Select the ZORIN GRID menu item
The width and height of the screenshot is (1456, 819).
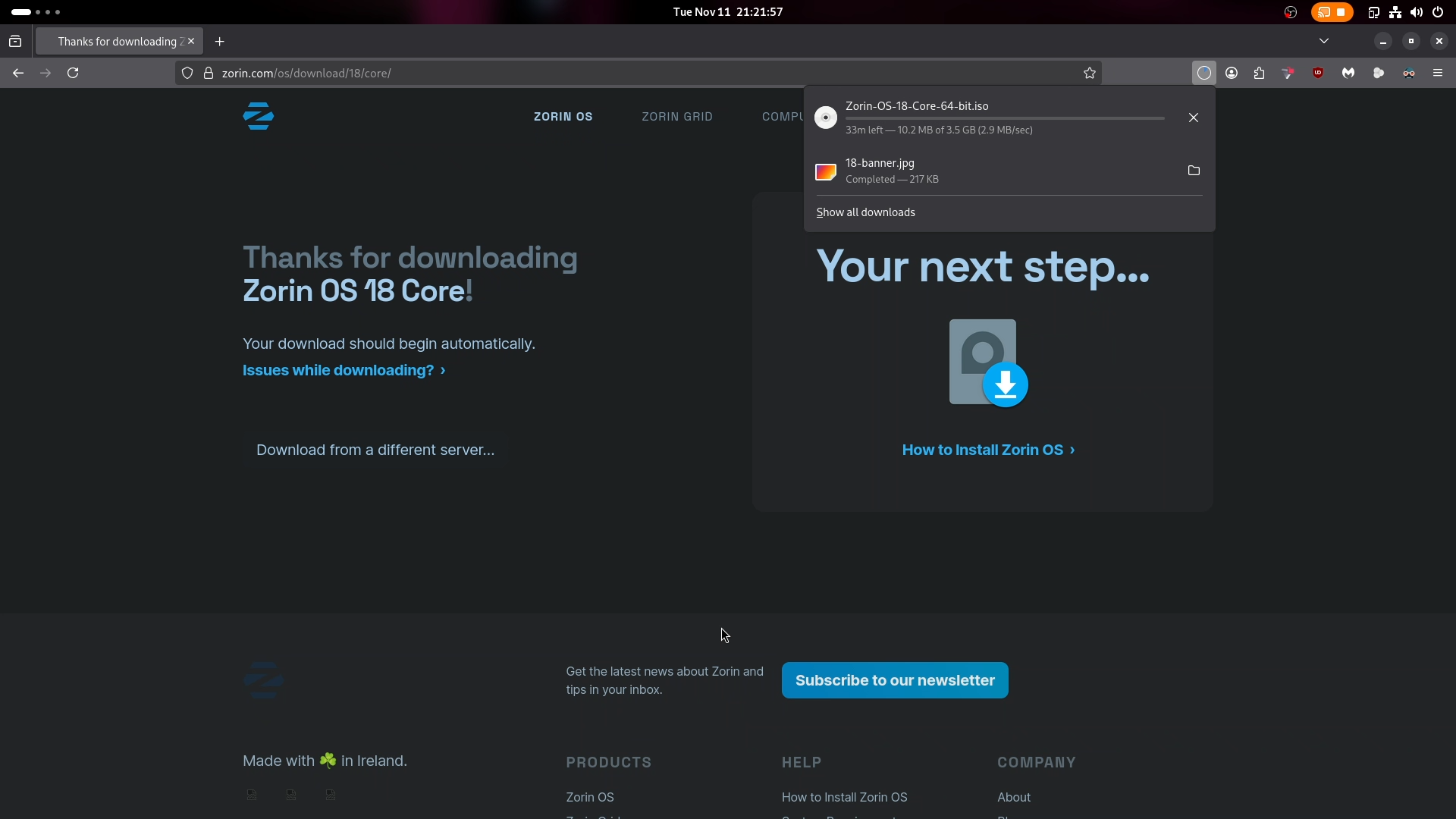pos(677,116)
